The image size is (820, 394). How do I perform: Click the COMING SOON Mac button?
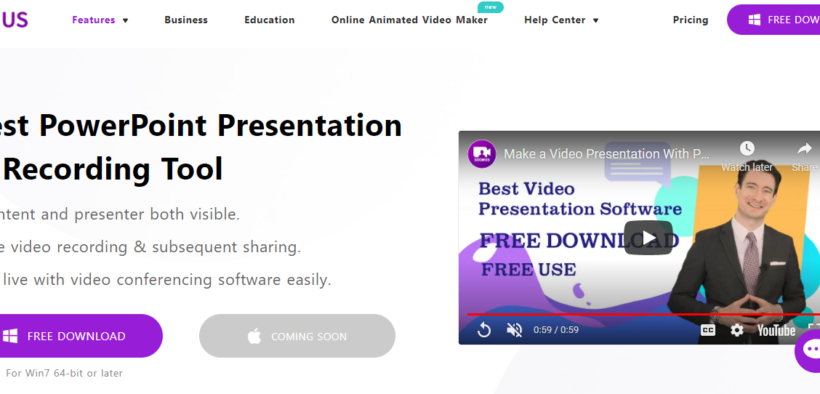(297, 336)
